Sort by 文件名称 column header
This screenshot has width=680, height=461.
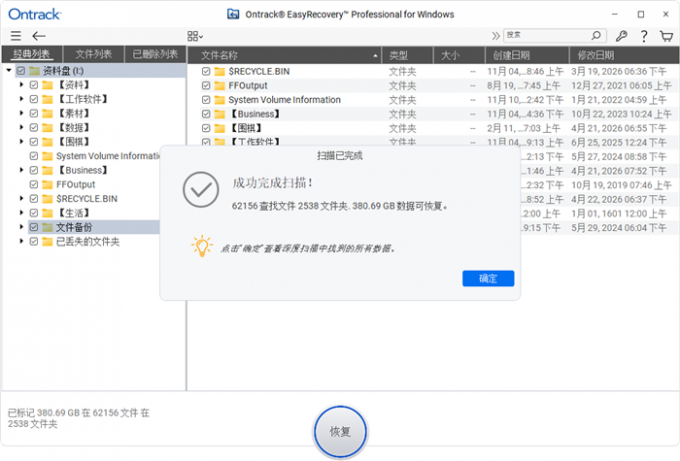[x=284, y=56]
